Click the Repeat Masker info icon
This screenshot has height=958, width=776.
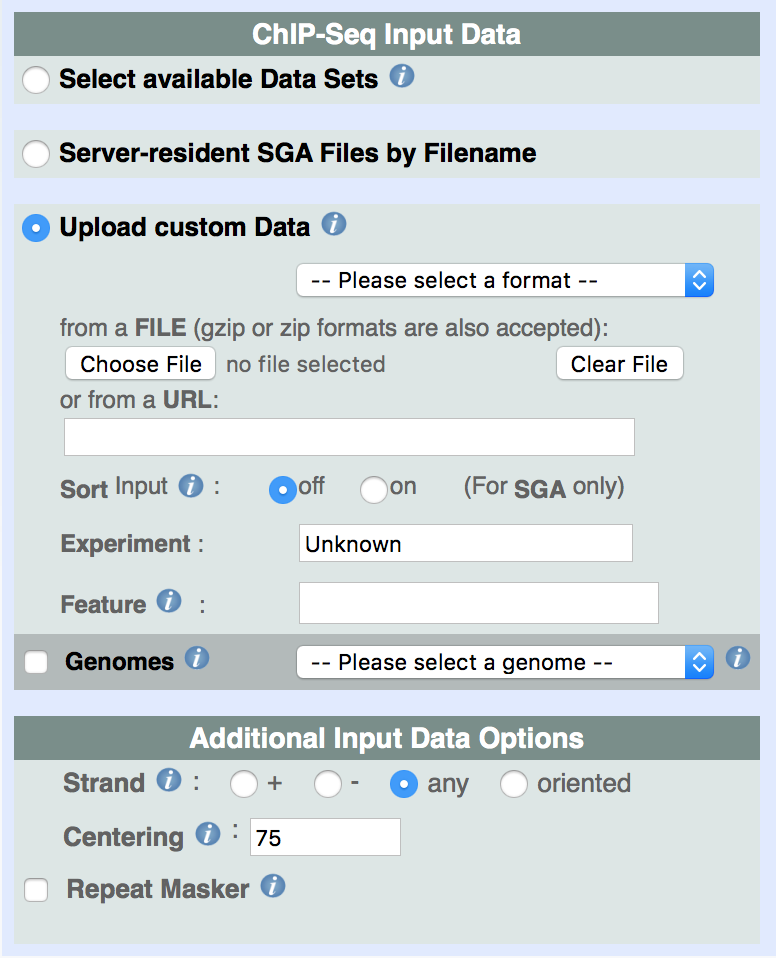pos(272,886)
